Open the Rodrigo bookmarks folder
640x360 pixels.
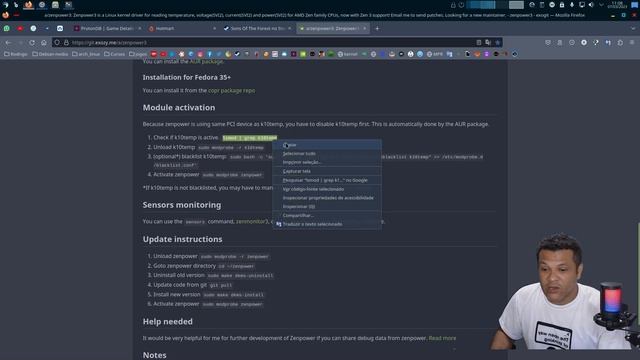tap(16, 54)
